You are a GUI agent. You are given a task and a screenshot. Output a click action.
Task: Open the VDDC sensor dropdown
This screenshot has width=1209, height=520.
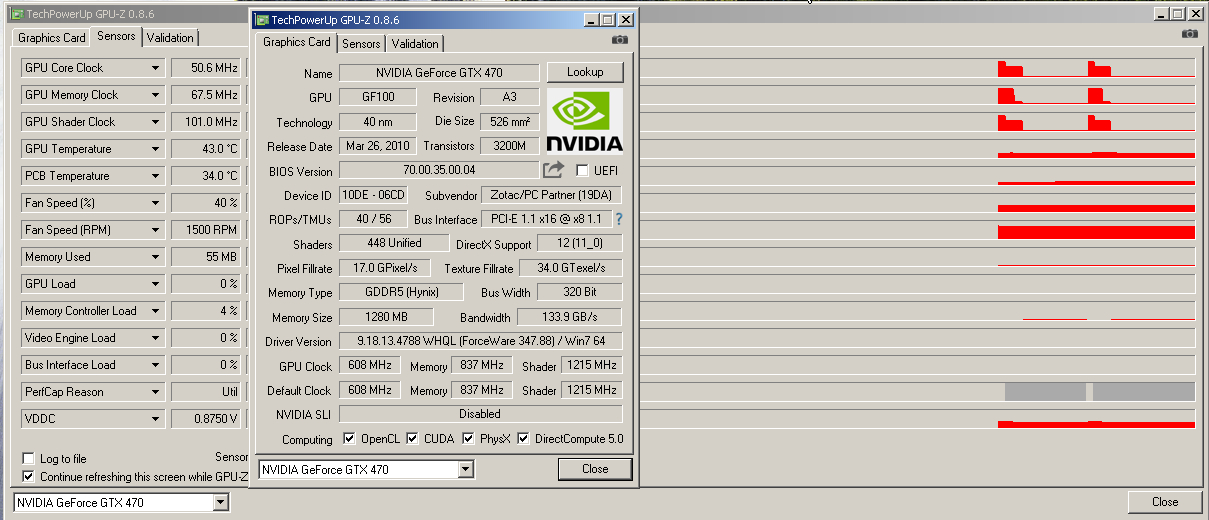pos(155,419)
